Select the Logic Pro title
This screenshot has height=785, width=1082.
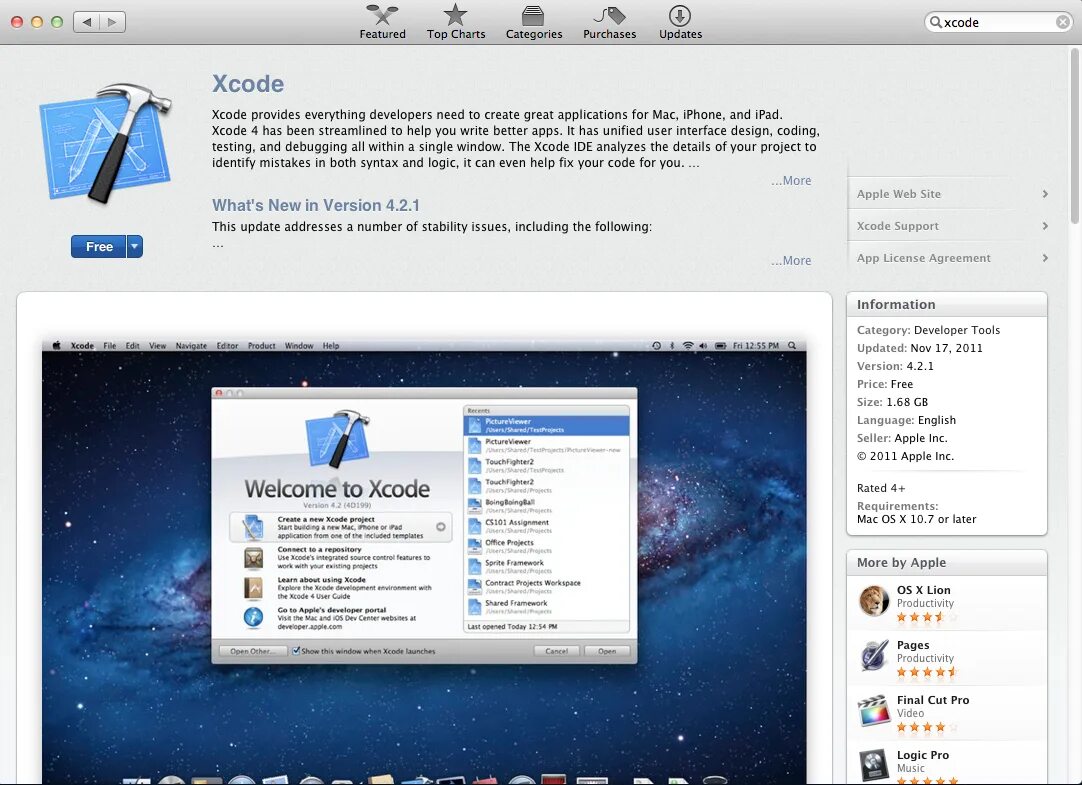(923, 755)
